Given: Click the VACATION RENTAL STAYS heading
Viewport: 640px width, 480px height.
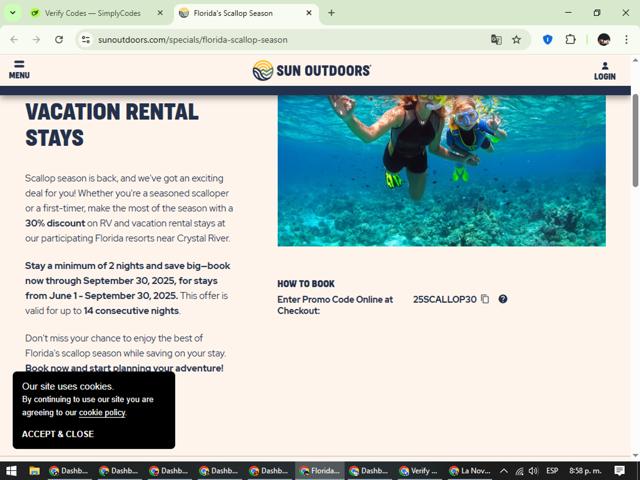Looking at the screenshot, I should click(112, 124).
